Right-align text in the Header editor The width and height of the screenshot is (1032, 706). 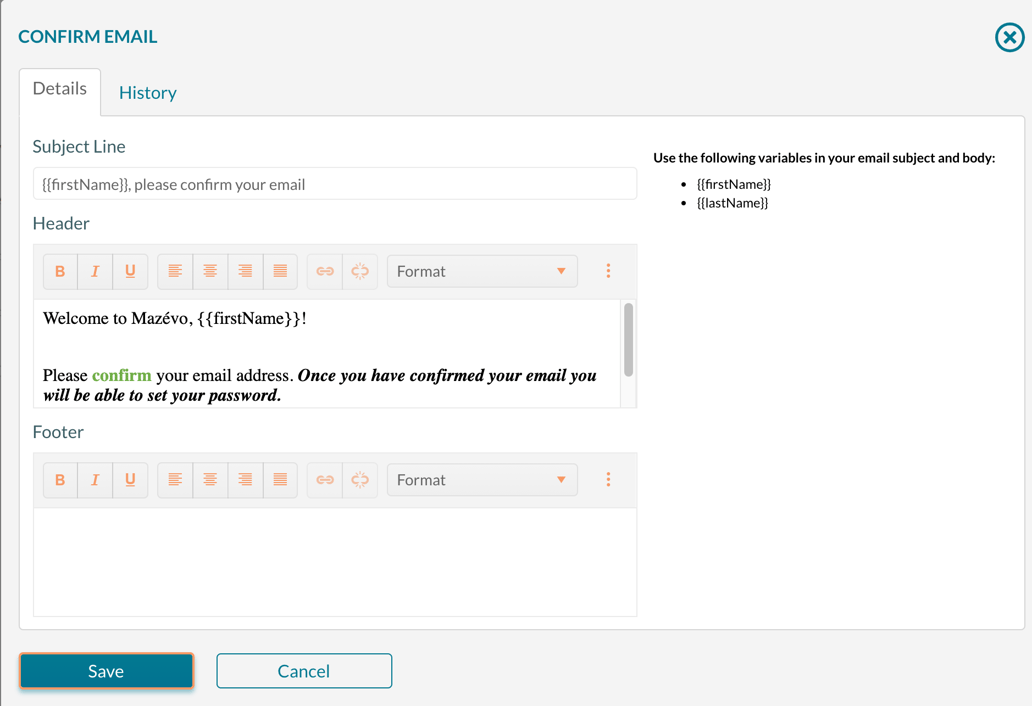(x=244, y=271)
